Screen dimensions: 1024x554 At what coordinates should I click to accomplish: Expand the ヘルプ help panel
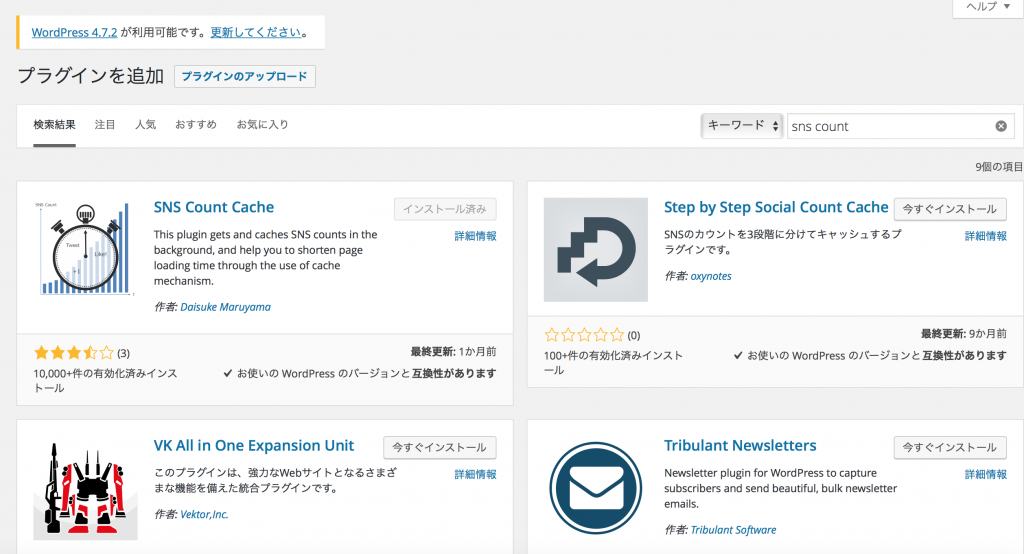pos(988,7)
